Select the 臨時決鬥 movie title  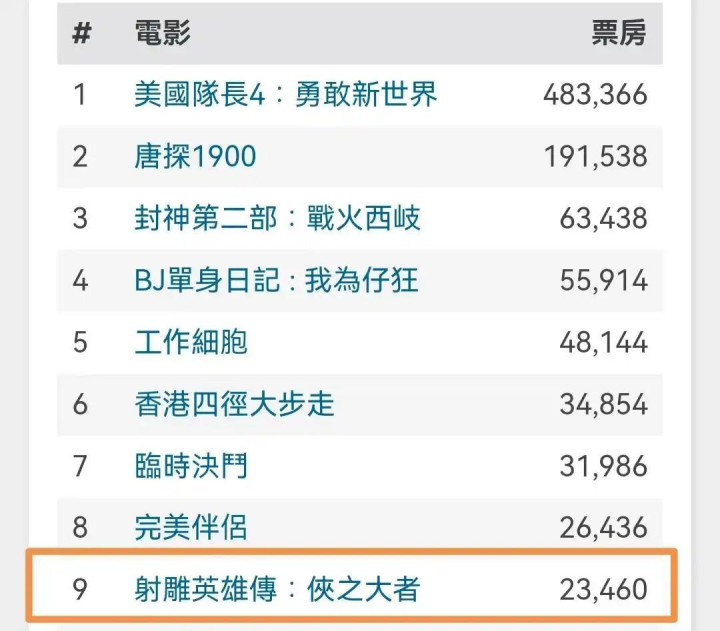pyautogui.click(x=191, y=466)
